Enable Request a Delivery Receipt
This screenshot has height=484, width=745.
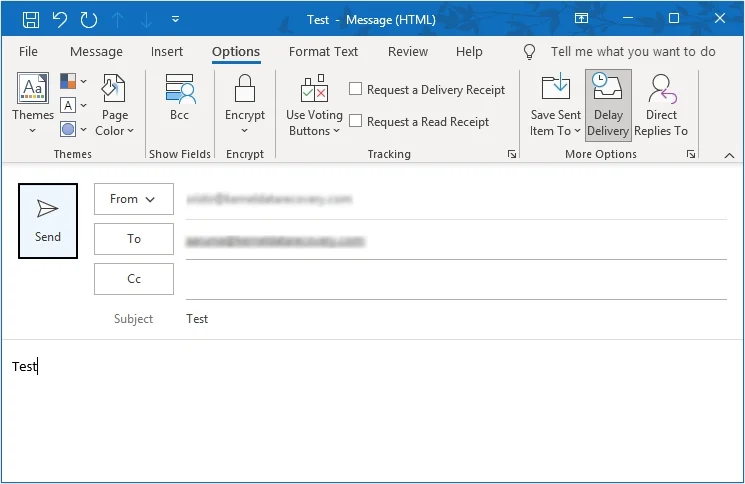tap(355, 89)
